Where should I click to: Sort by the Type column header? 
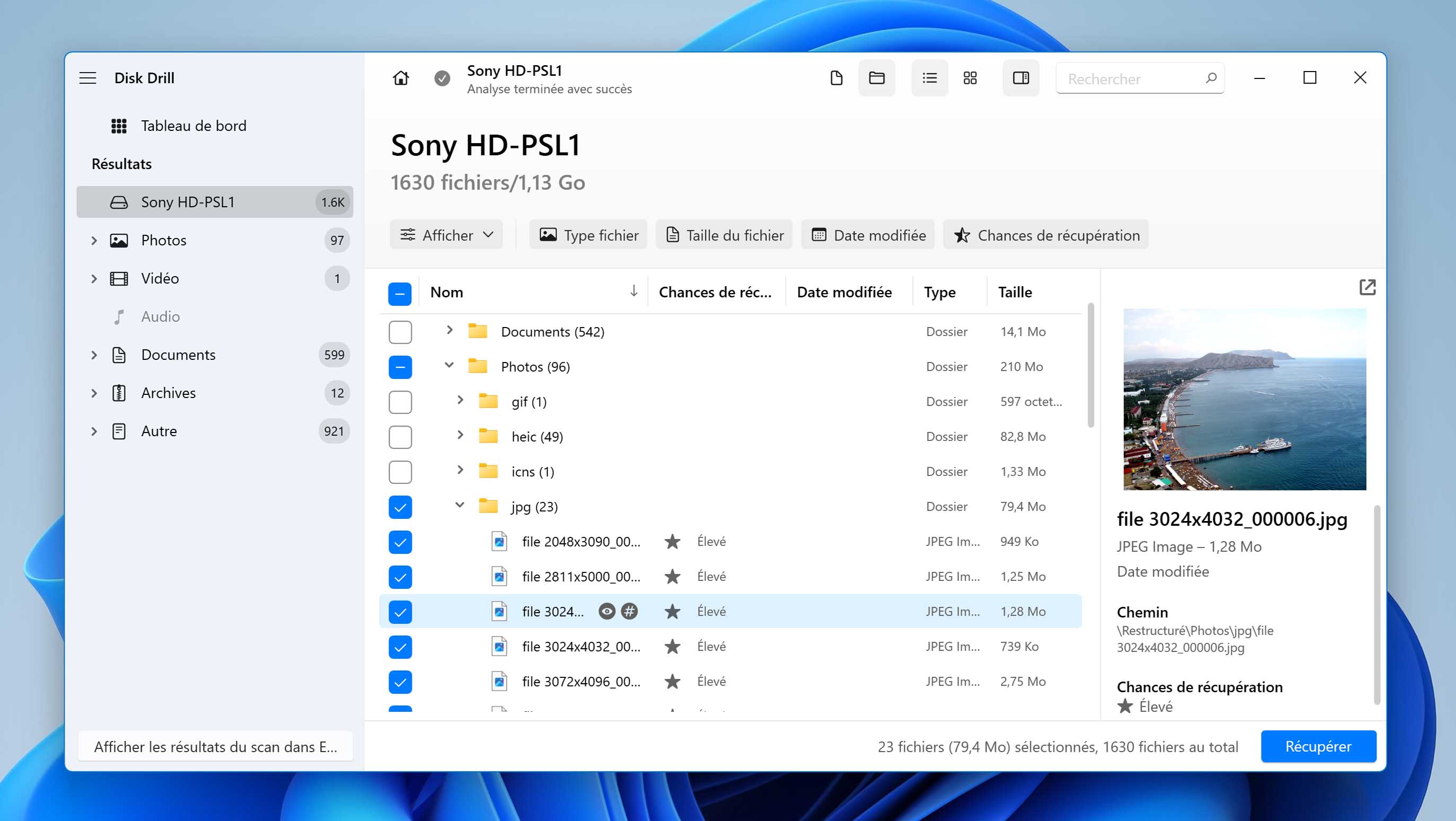click(939, 292)
